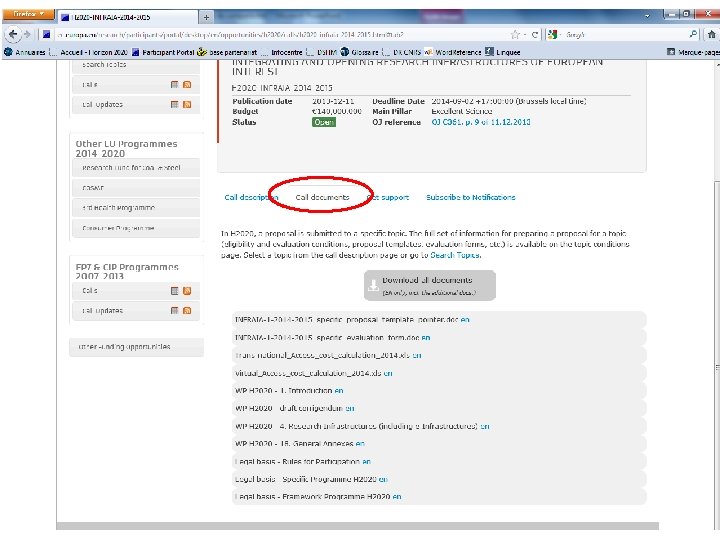Open 3rd Health Programme sidebar item
Viewport: 720px width, 540px height.
[x=136, y=208]
